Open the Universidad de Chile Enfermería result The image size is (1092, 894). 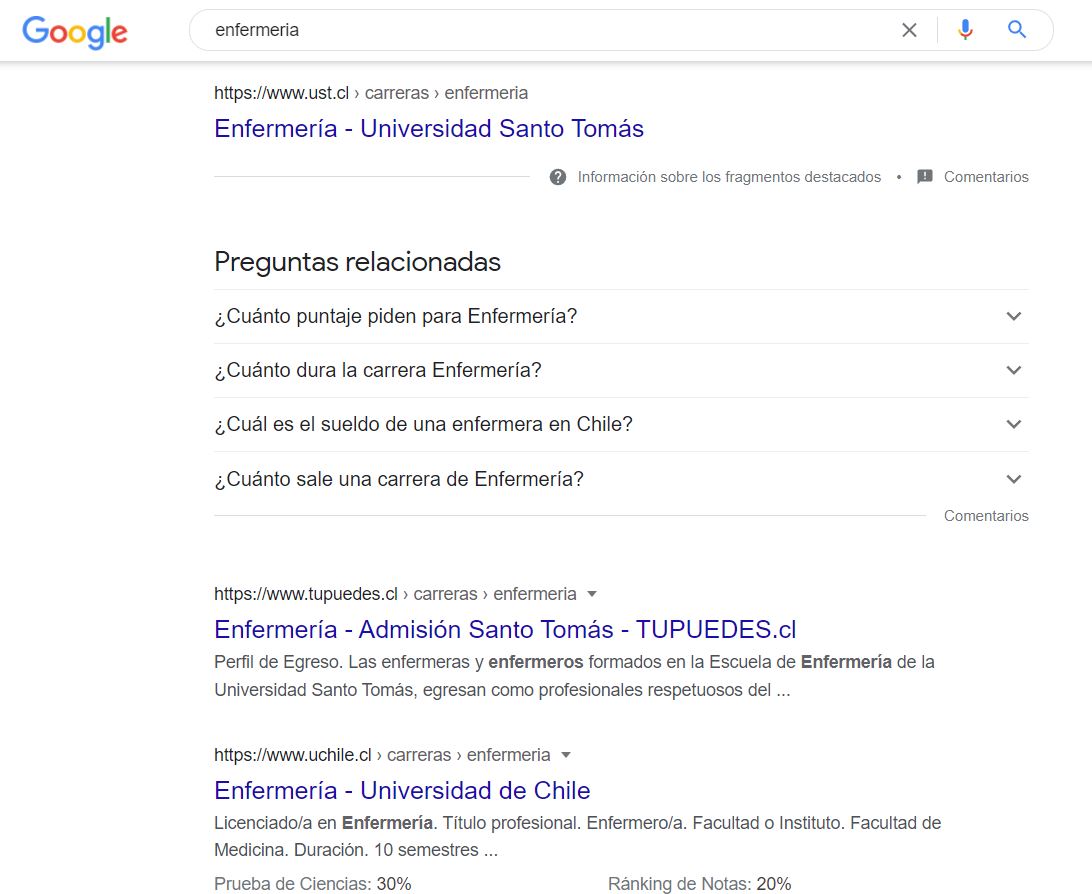[401, 790]
